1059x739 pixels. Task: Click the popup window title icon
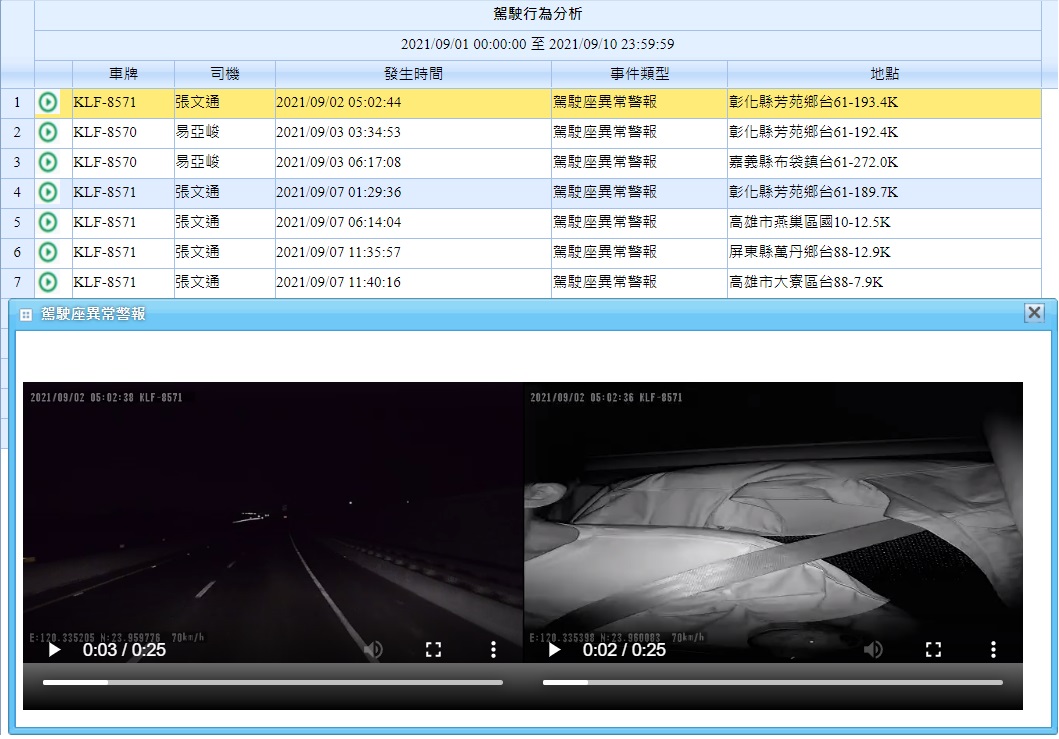click(x=26, y=315)
